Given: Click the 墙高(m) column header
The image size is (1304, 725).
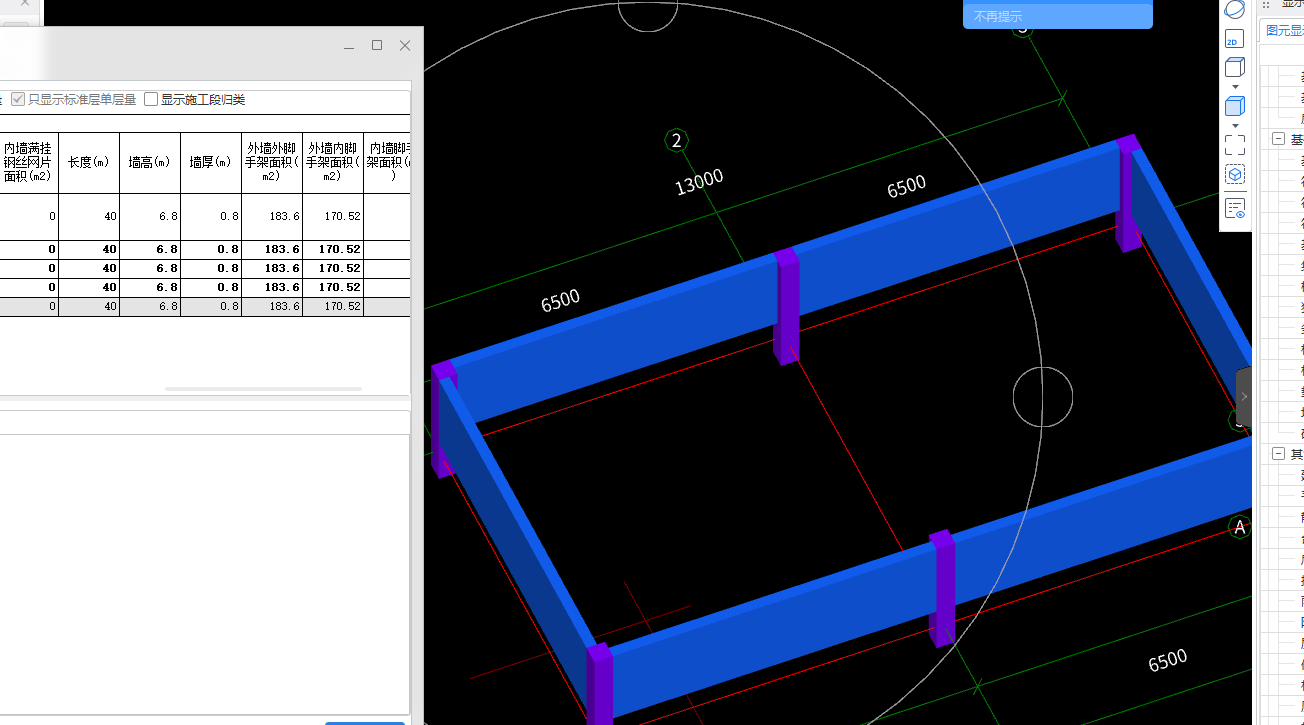Looking at the screenshot, I should pyautogui.click(x=150, y=162).
